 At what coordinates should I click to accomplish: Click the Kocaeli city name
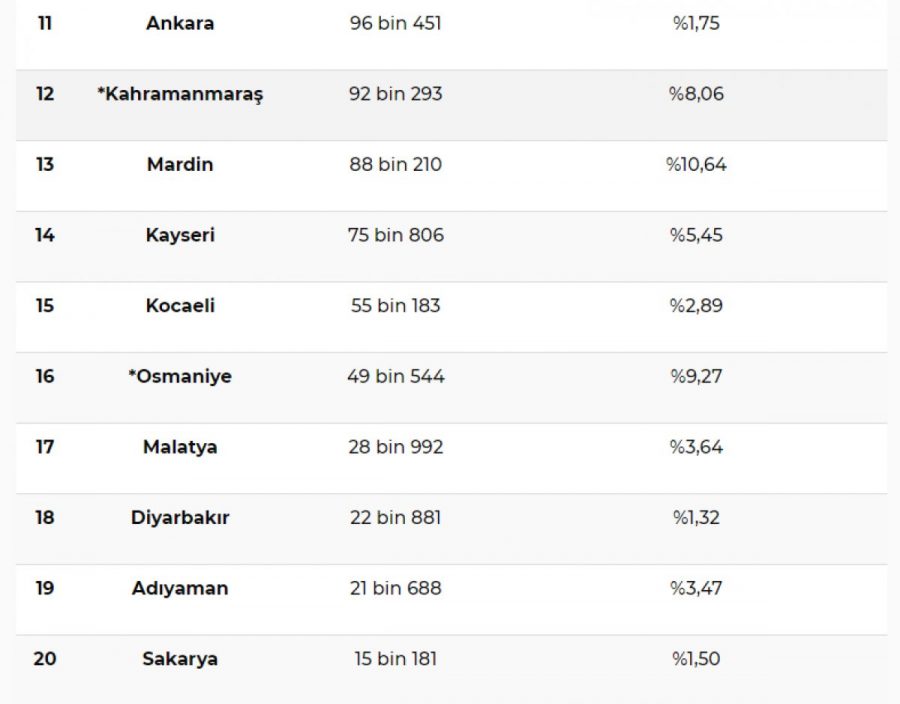pyautogui.click(x=180, y=306)
